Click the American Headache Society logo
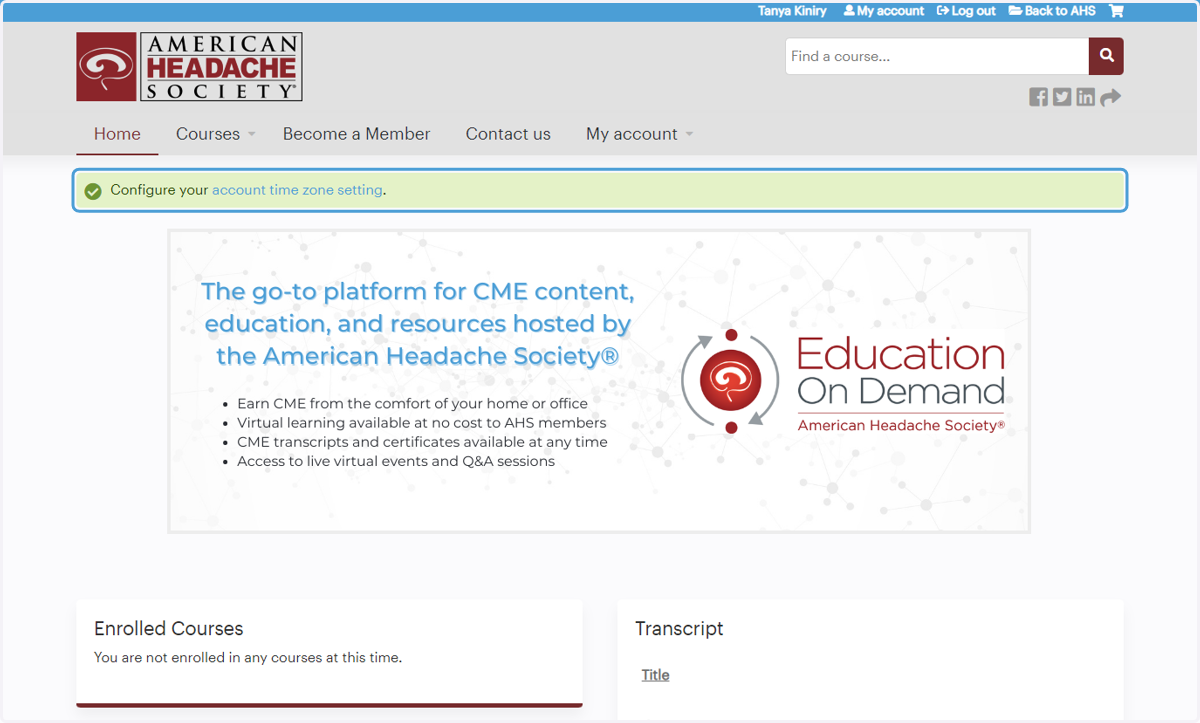This screenshot has width=1200, height=723. click(x=189, y=67)
